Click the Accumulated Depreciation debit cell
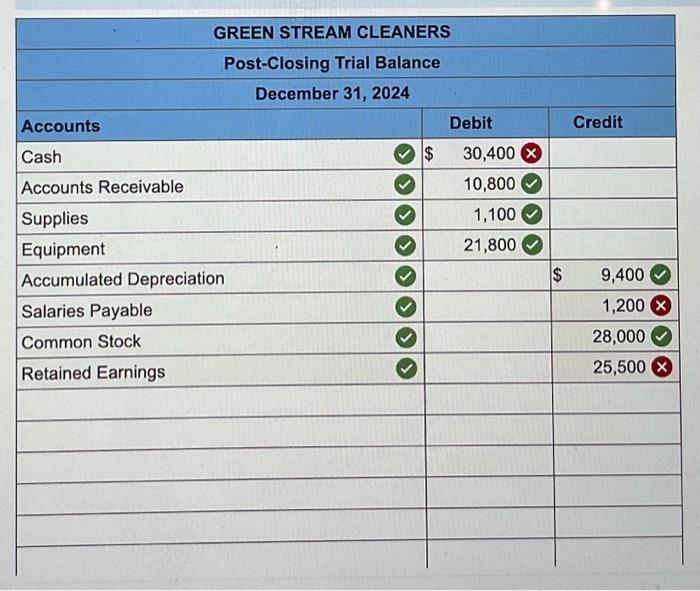The image size is (700, 591). (487, 276)
